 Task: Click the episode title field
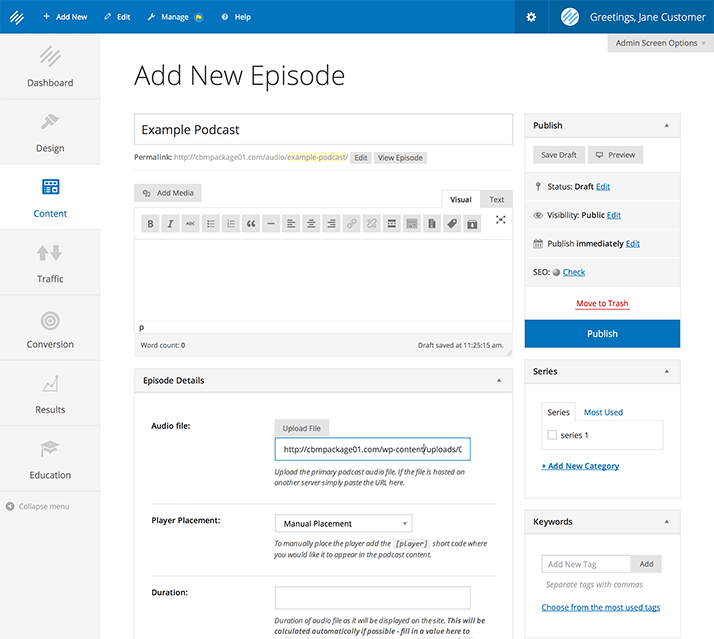(x=323, y=129)
